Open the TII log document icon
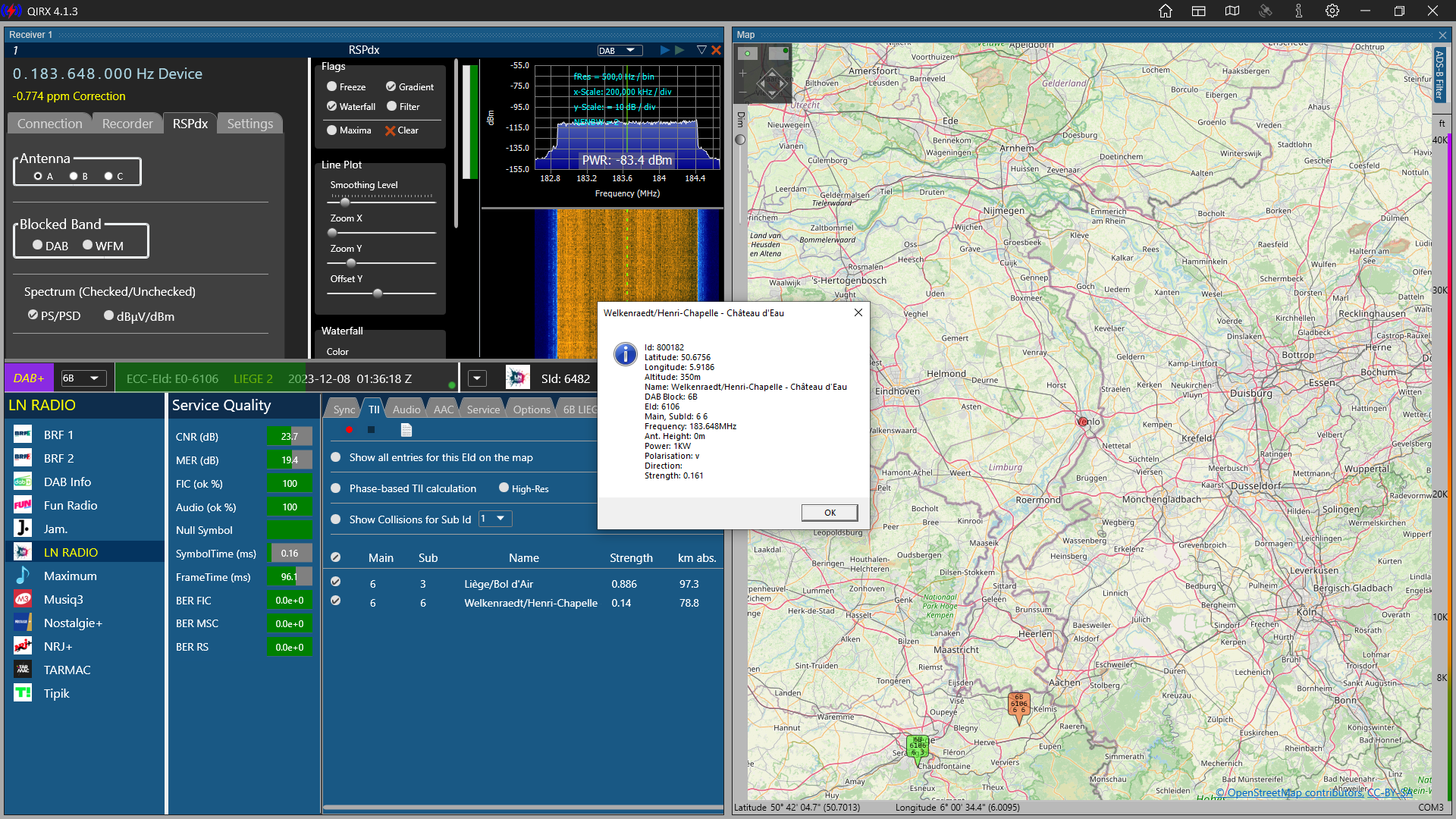The width and height of the screenshot is (1456, 819). click(x=406, y=430)
